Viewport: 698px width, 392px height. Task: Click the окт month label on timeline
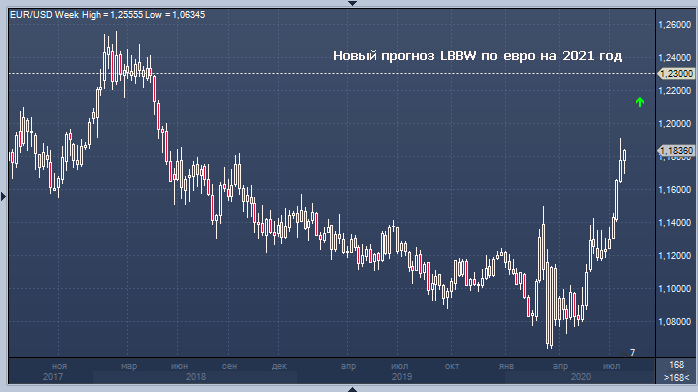point(451,366)
